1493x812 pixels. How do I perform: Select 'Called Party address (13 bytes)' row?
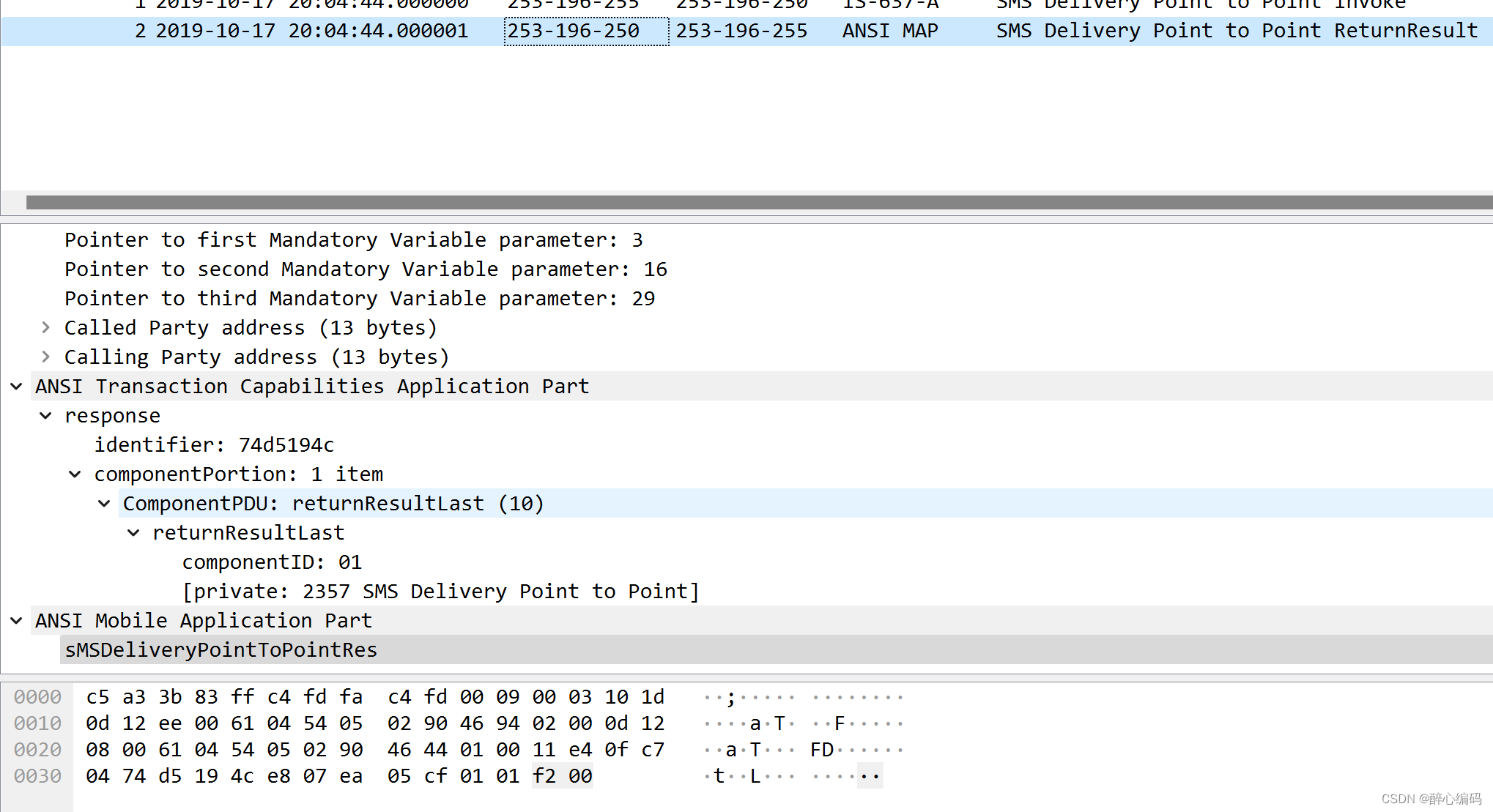[251, 327]
